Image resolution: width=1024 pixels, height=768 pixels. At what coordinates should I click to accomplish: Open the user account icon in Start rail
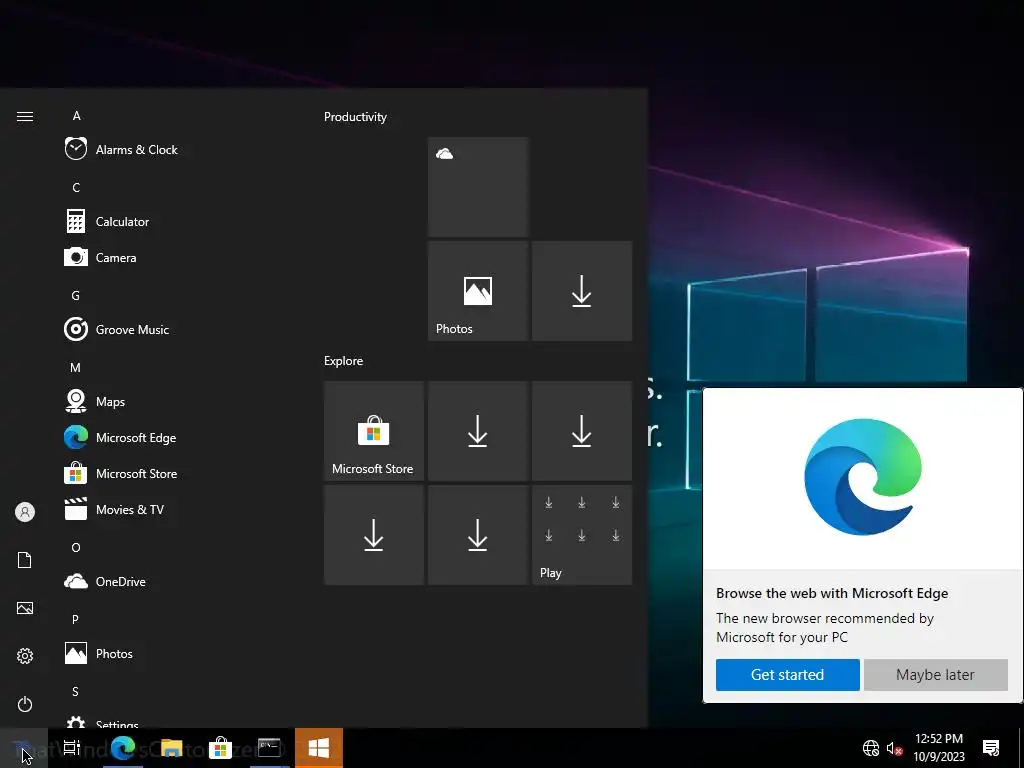(25, 512)
